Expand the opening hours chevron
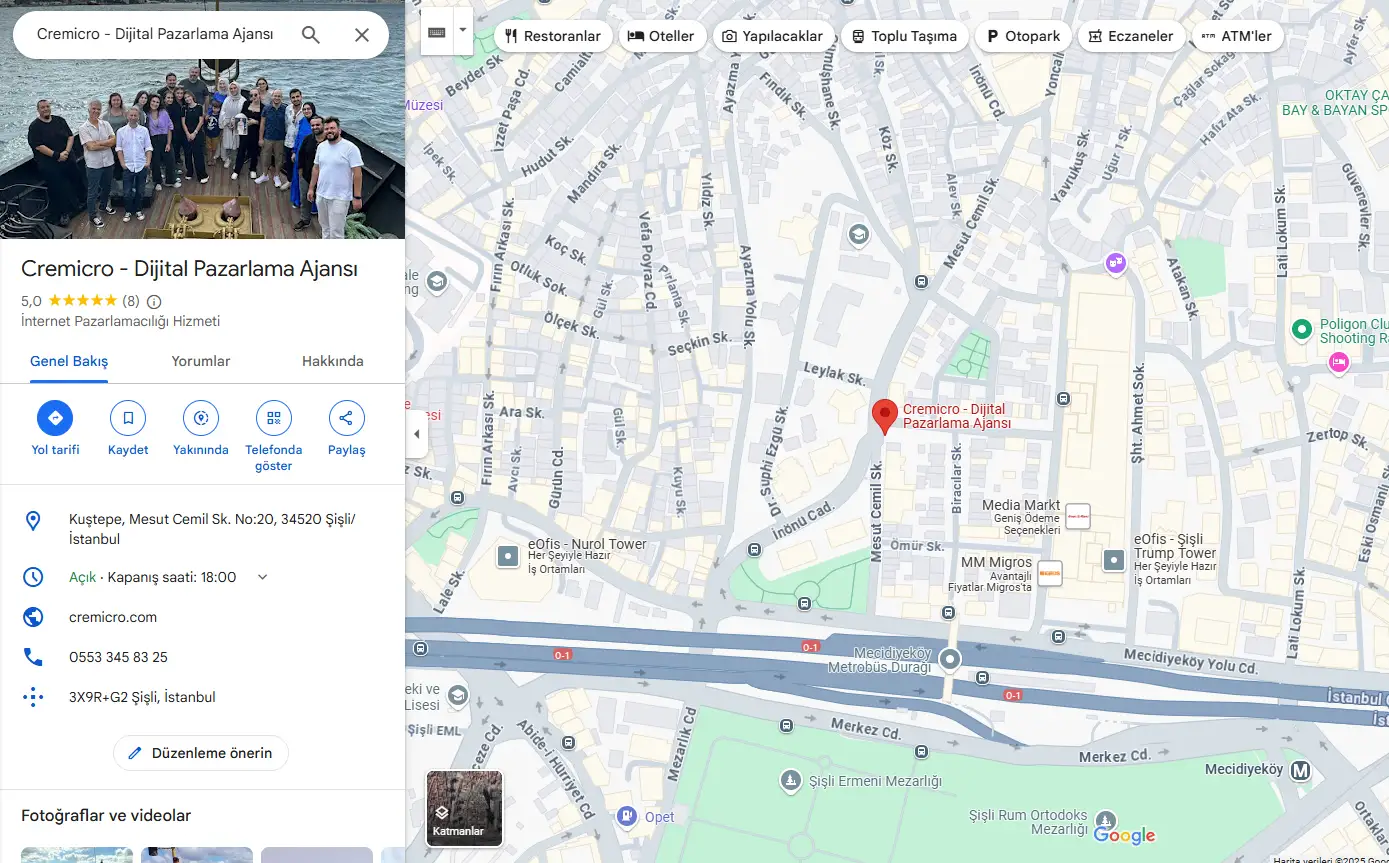Image resolution: width=1389 pixels, height=863 pixels. [263, 577]
